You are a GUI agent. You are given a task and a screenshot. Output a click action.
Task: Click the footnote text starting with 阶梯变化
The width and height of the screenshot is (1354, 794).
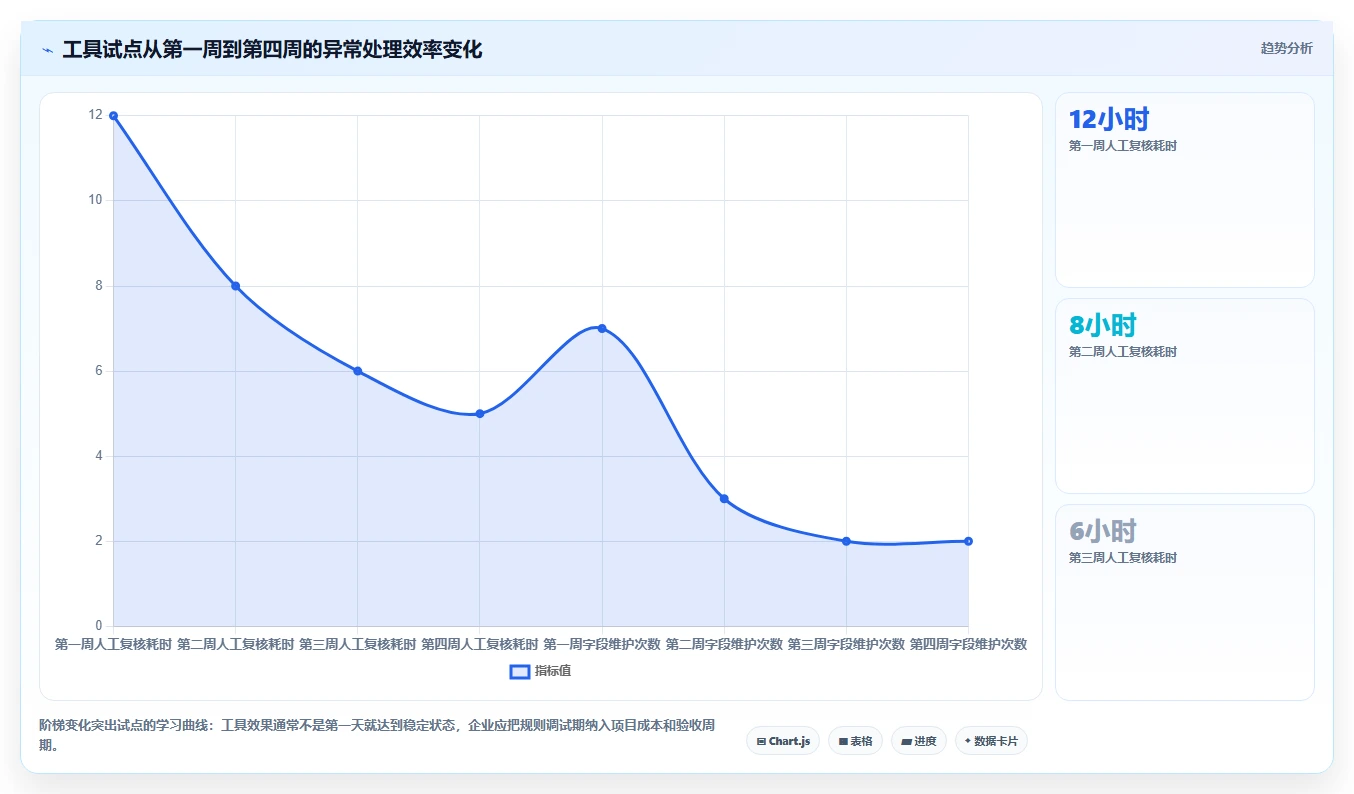click(x=376, y=735)
